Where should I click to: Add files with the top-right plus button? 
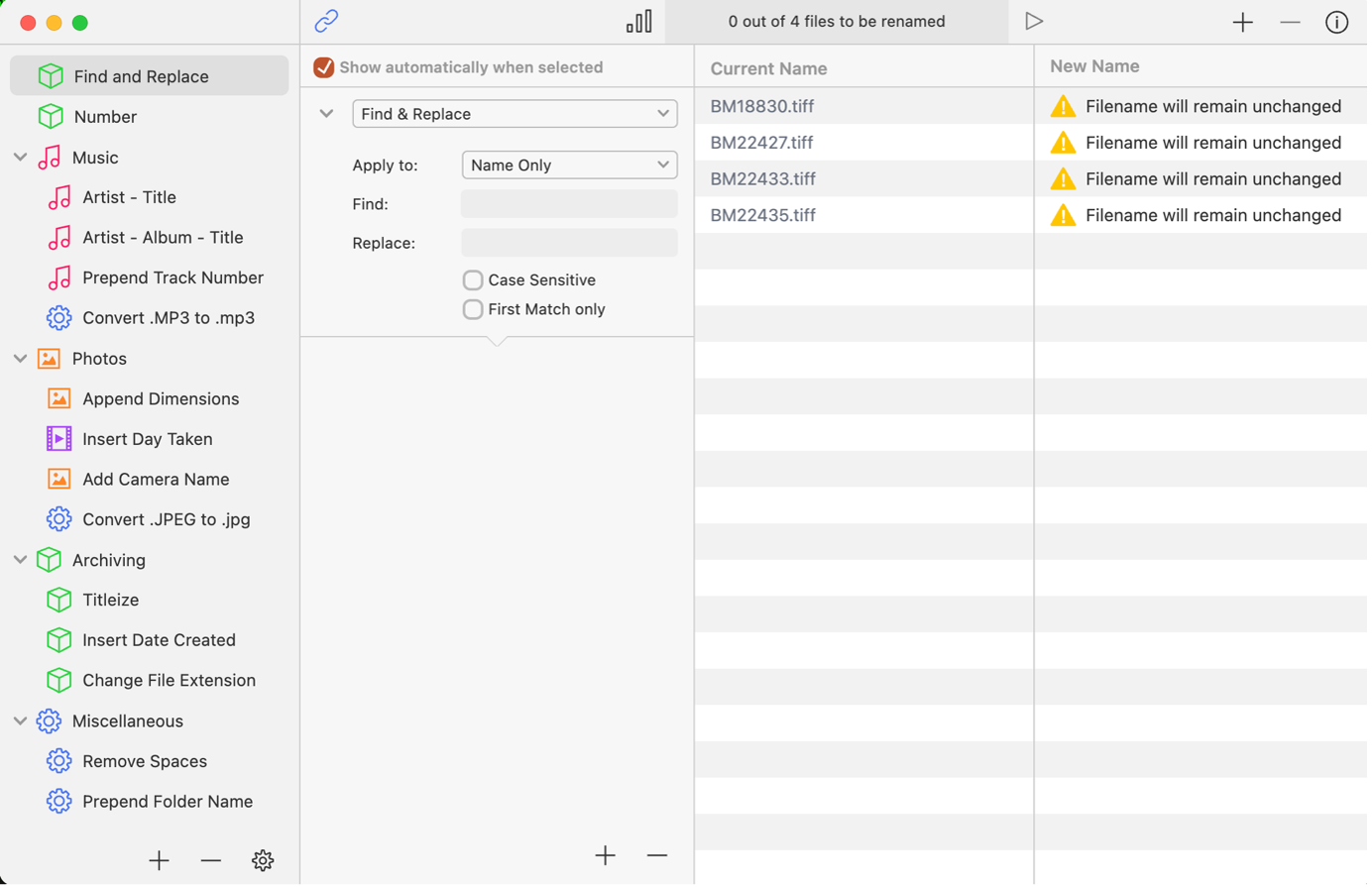point(1242,22)
